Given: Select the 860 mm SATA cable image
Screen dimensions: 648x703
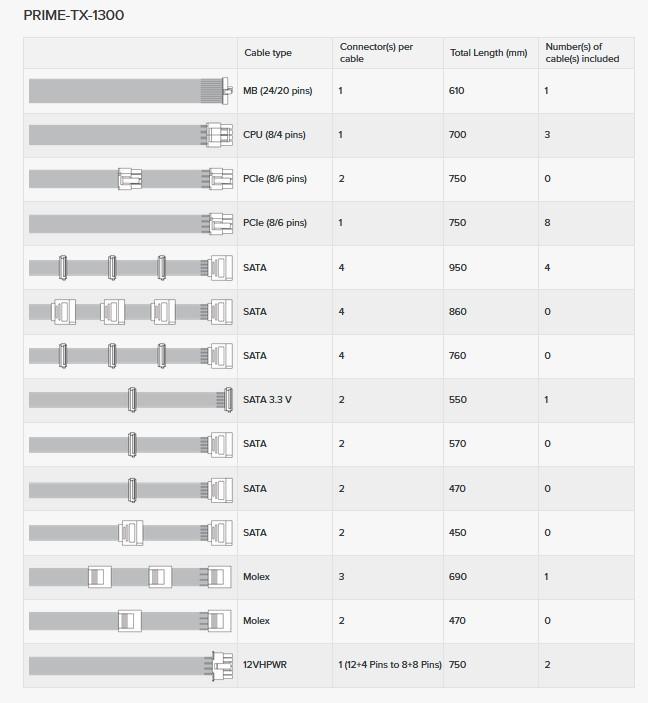Looking at the screenshot, I should (x=130, y=312).
